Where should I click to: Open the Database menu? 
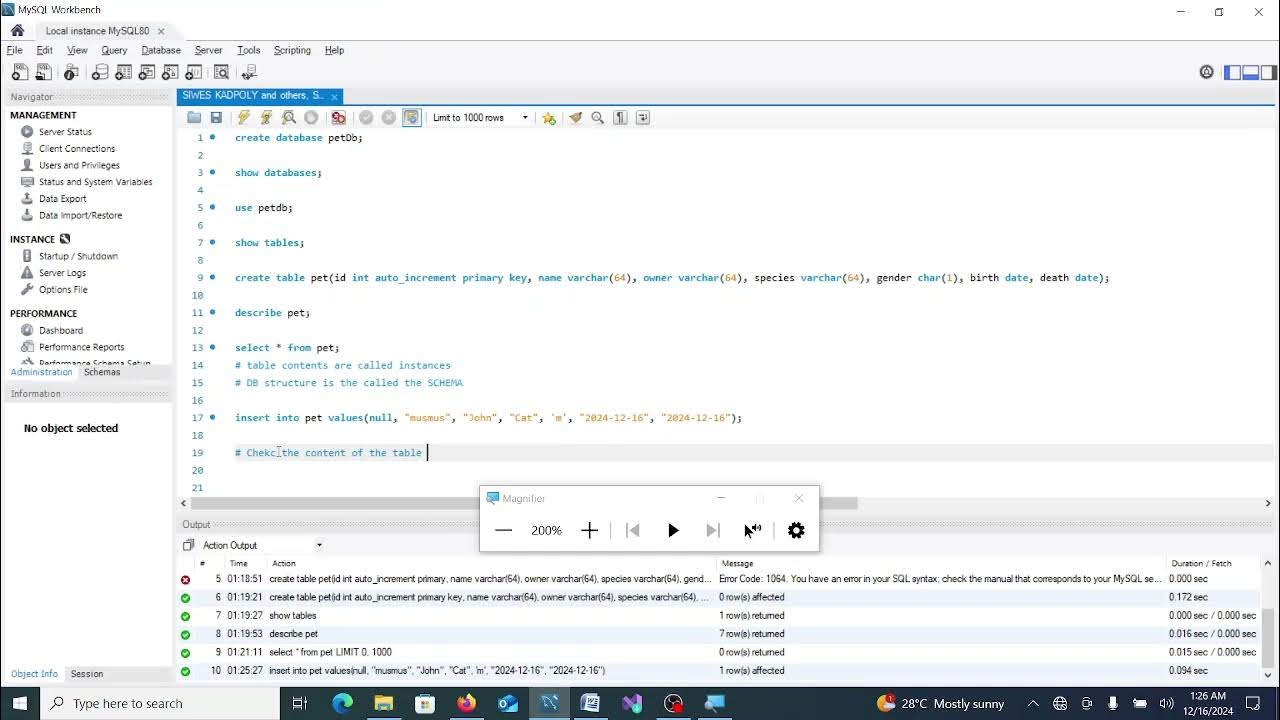coord(161,50)
